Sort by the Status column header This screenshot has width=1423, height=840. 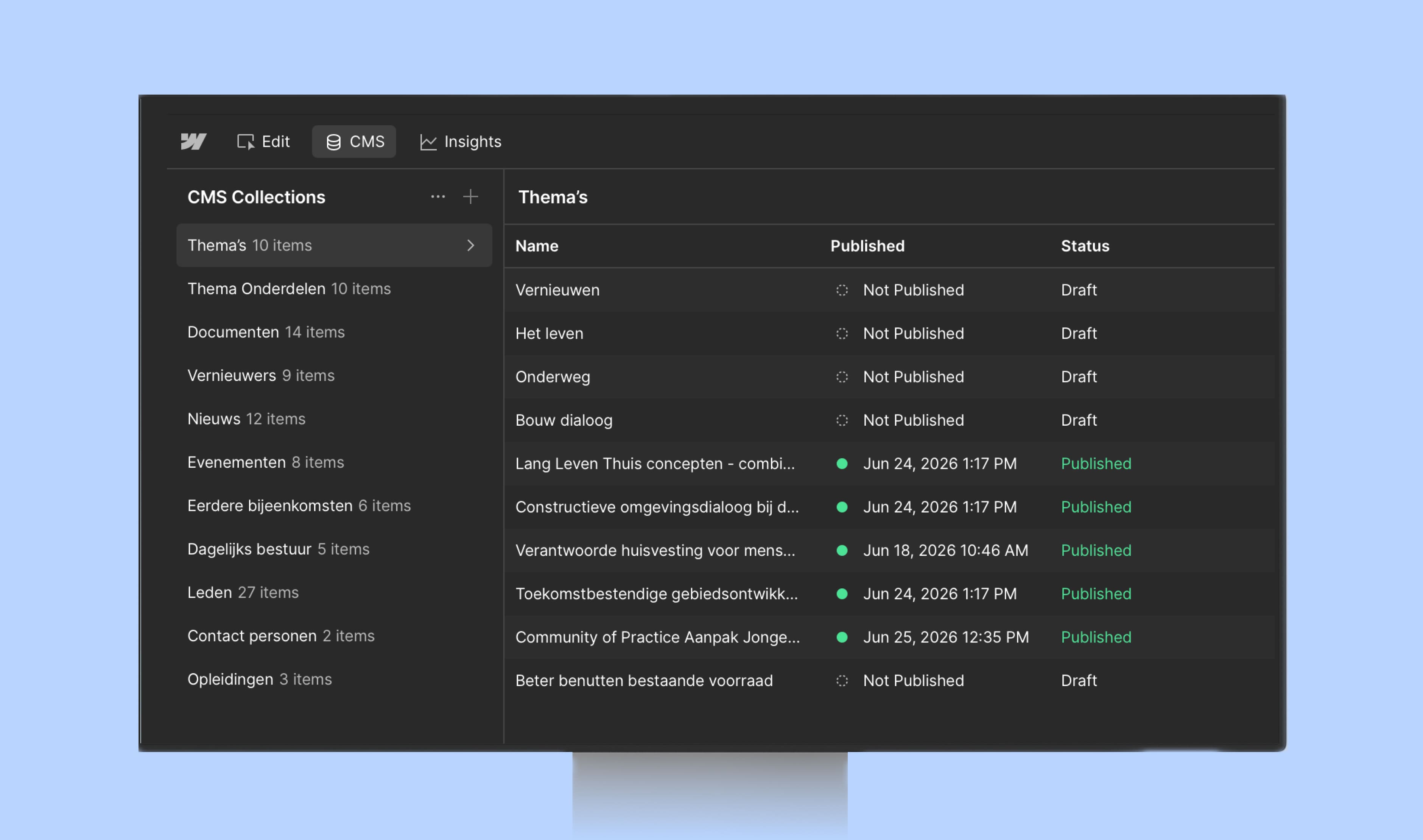[1085, 246]
